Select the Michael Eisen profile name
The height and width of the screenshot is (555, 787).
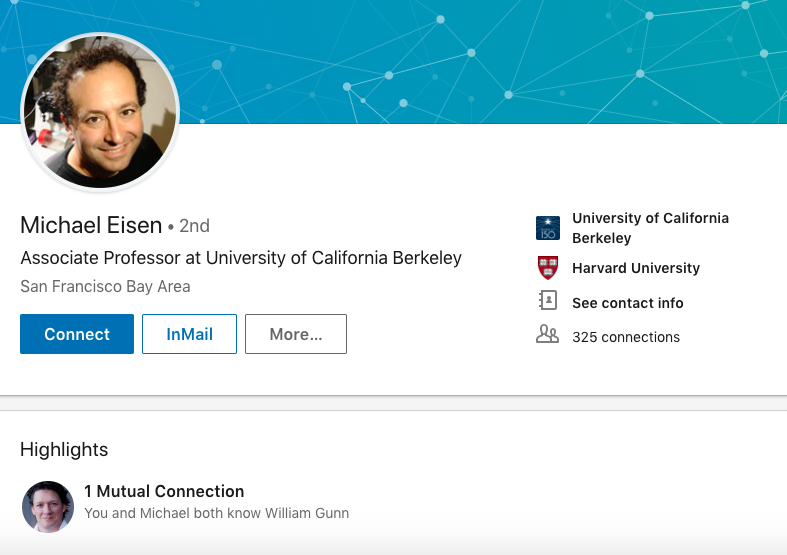[x=90, y=225]
